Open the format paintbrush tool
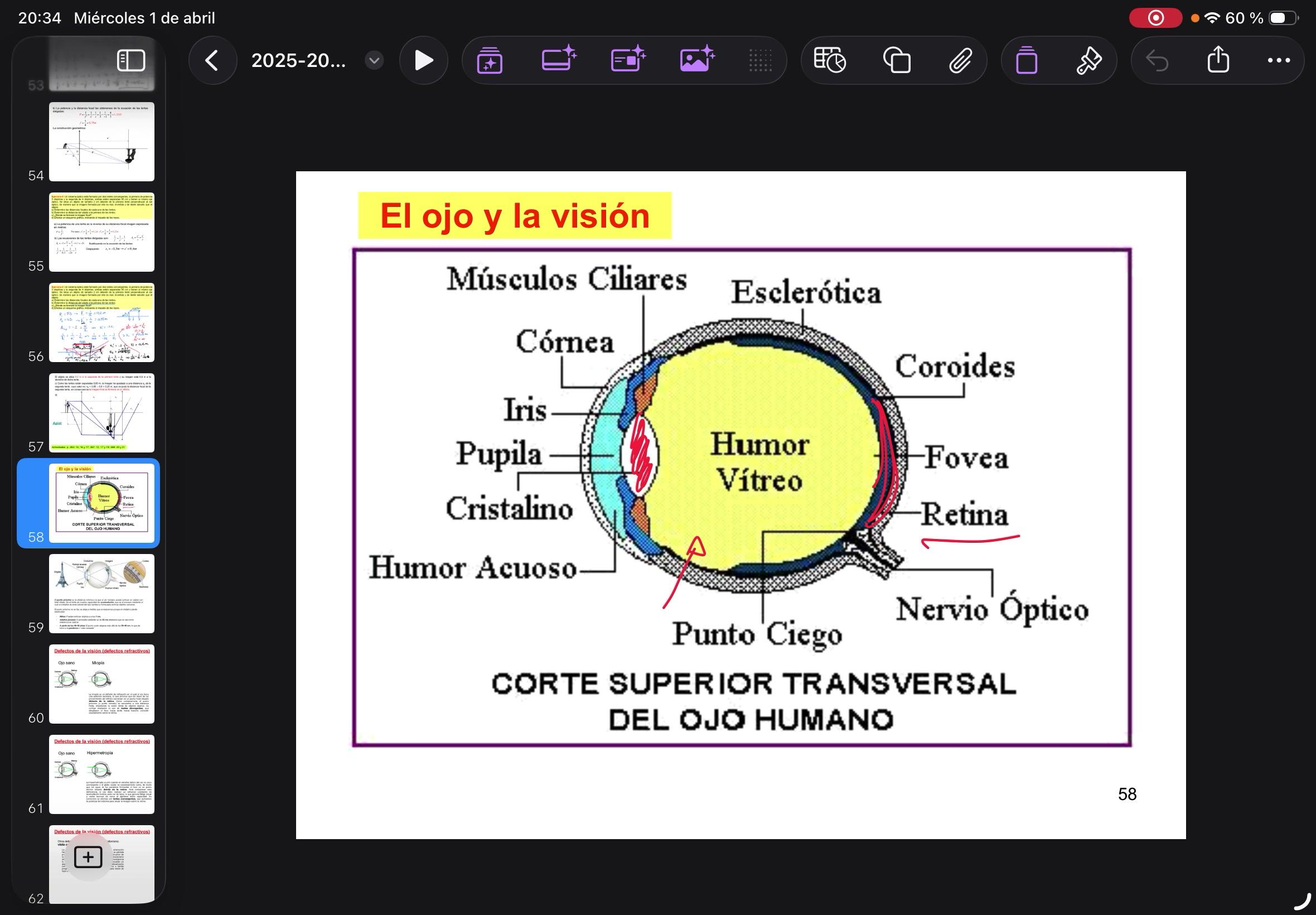This screenshot has width=1316, height=915. [x=1088, y=60]
